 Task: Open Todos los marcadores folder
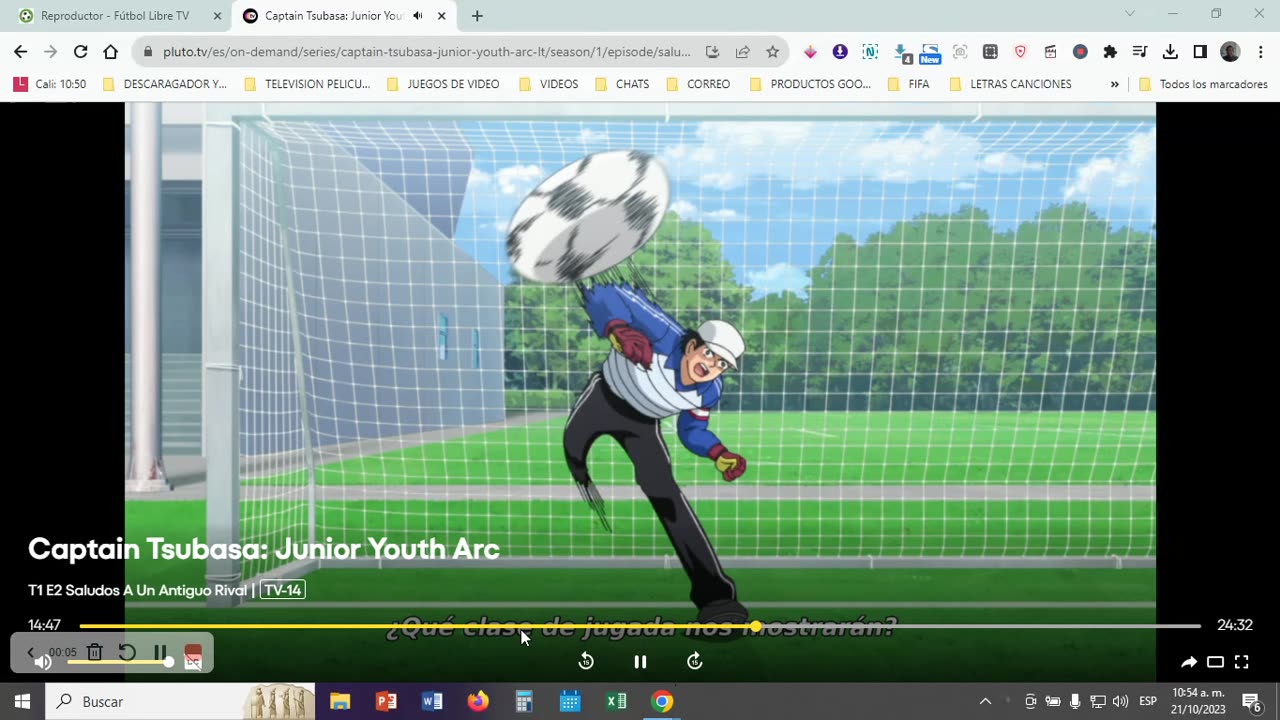tap(1204, 84)
